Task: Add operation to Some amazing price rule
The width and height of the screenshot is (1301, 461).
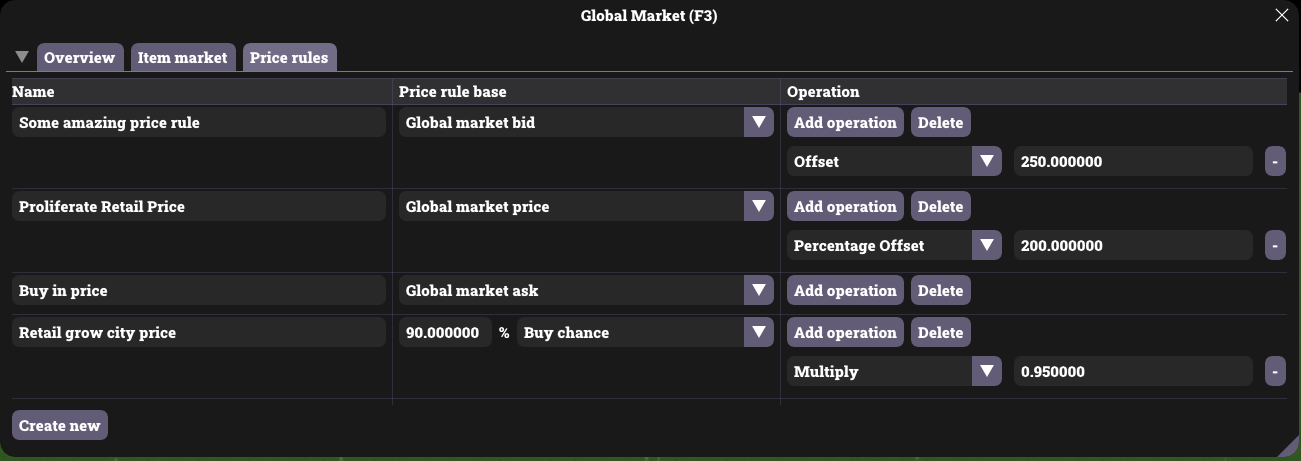Action: coord(845,123)
